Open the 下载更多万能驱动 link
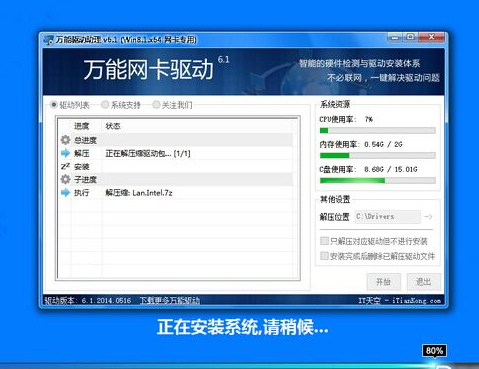 click(169, 300)
